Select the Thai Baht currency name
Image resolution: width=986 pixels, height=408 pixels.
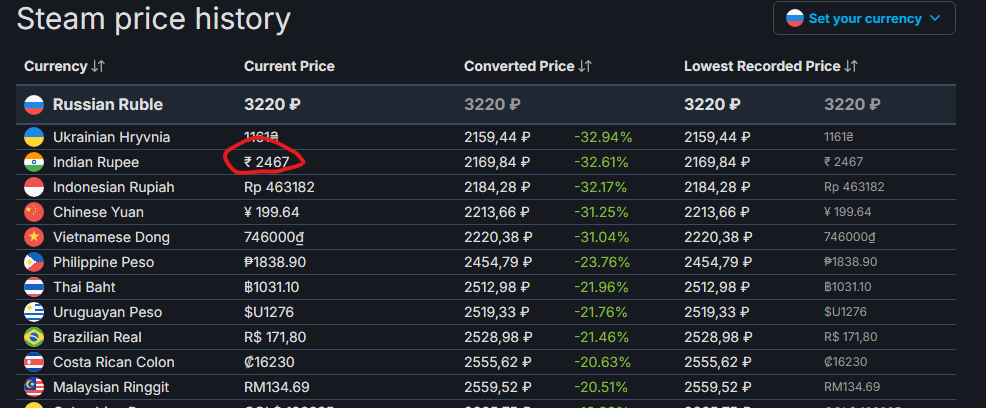[x=84, y=287]
